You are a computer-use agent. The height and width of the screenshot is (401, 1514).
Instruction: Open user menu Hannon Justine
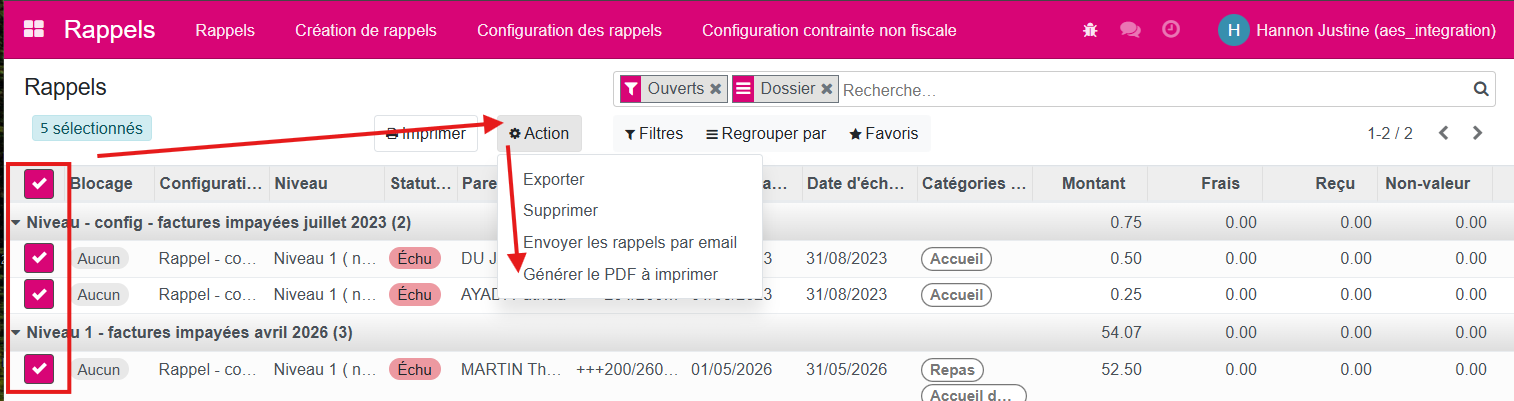[1357, 30]
